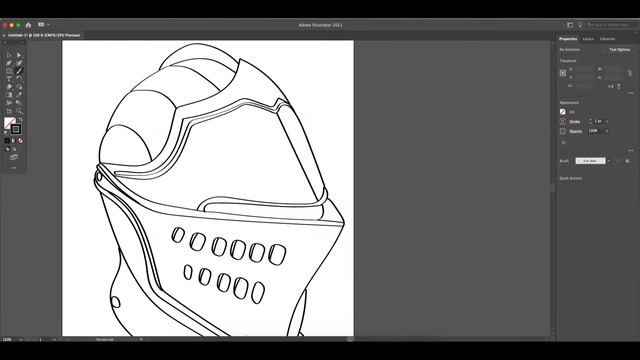
Task: Open stroke weight dropdown arrow
Action: pyautogui.click(x=607, y=122)
